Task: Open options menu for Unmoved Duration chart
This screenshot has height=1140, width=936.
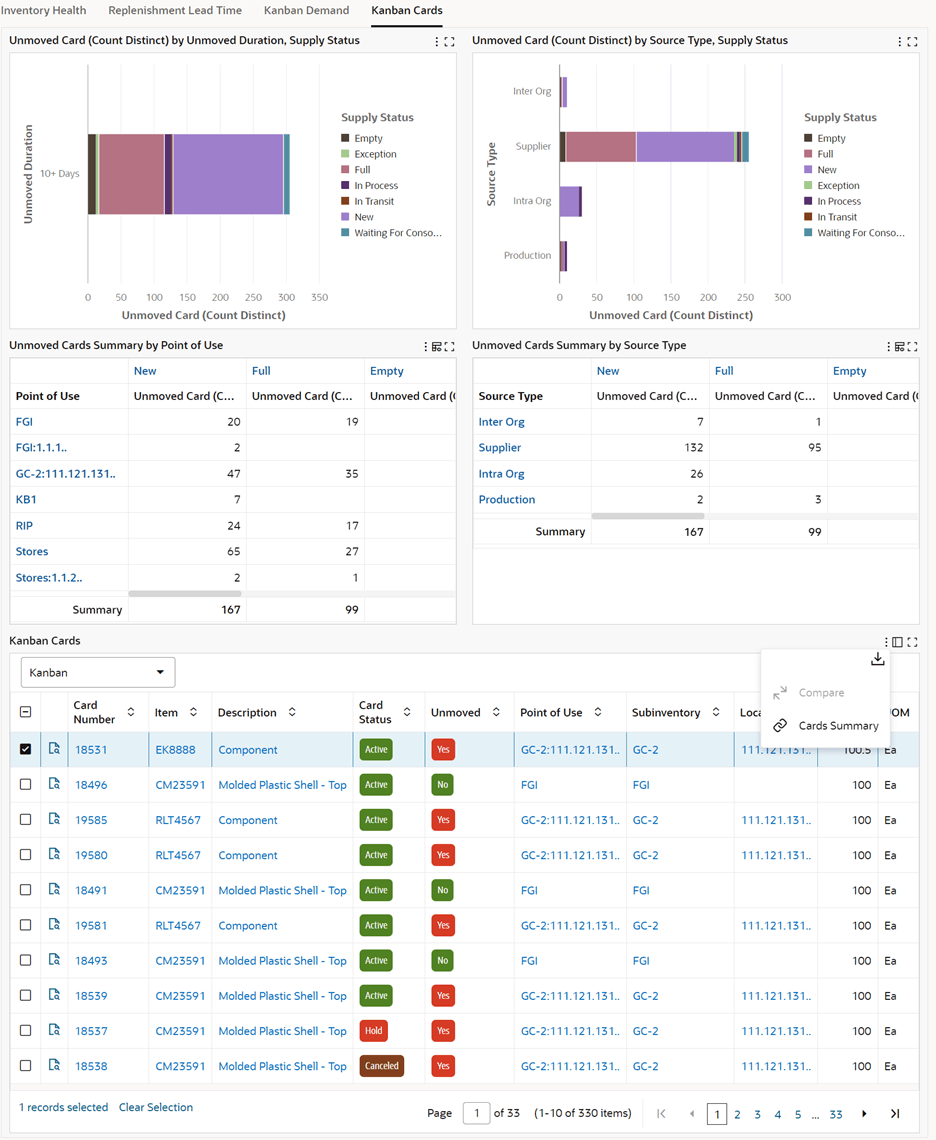Action: pyautogui.click(x=436, y=41)
